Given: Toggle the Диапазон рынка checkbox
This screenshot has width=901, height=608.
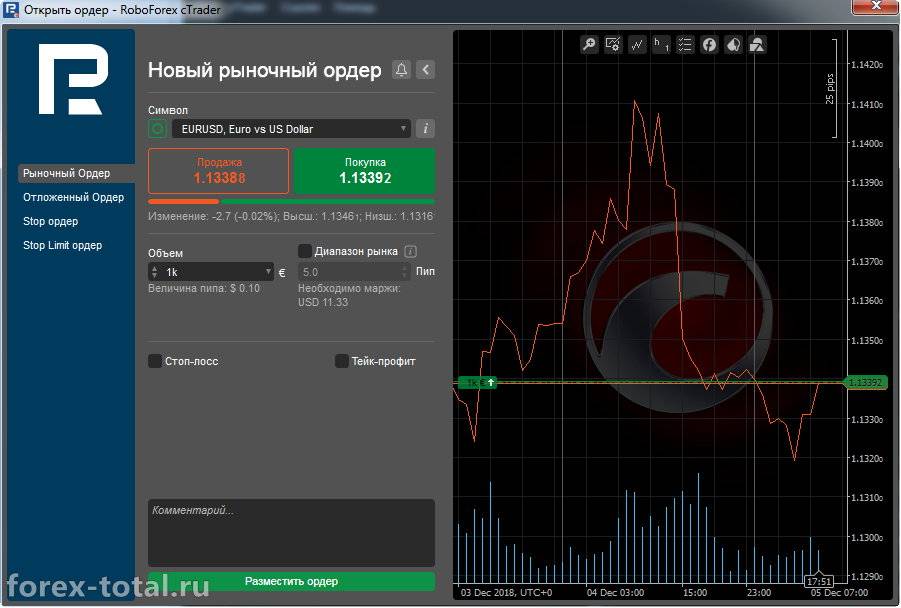Looking at the screenshot, I should 305,251.
